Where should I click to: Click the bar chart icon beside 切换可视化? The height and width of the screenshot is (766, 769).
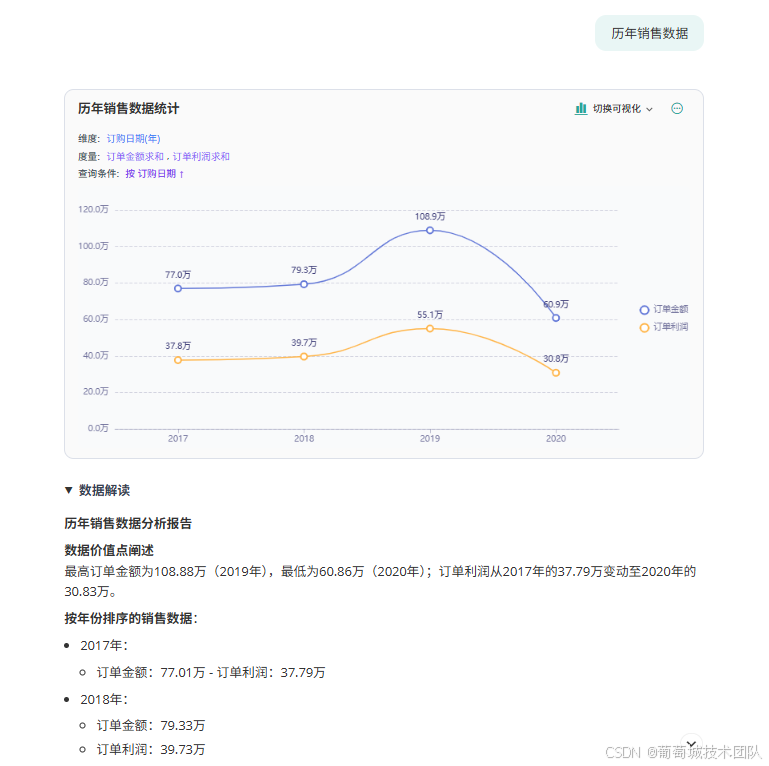581,108
